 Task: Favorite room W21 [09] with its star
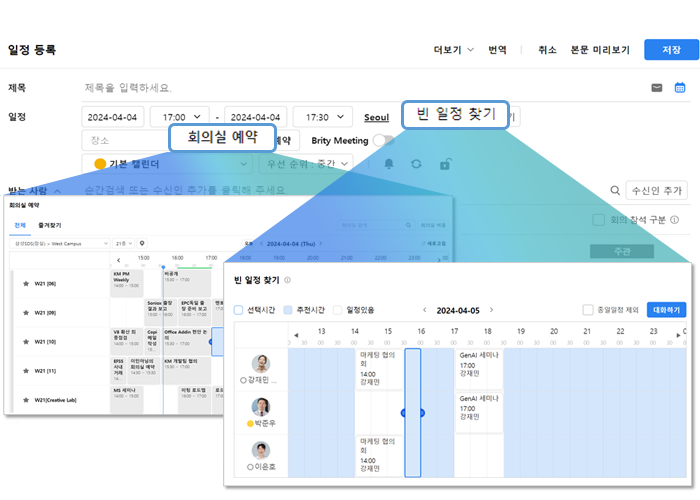[26, 312]
